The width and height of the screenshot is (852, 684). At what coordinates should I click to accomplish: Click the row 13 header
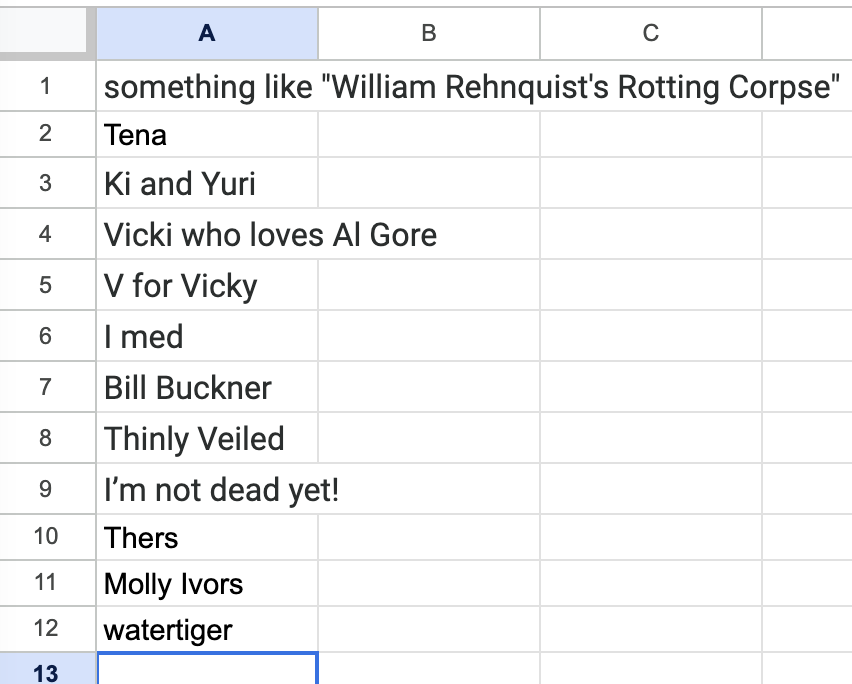click(47, 672)
